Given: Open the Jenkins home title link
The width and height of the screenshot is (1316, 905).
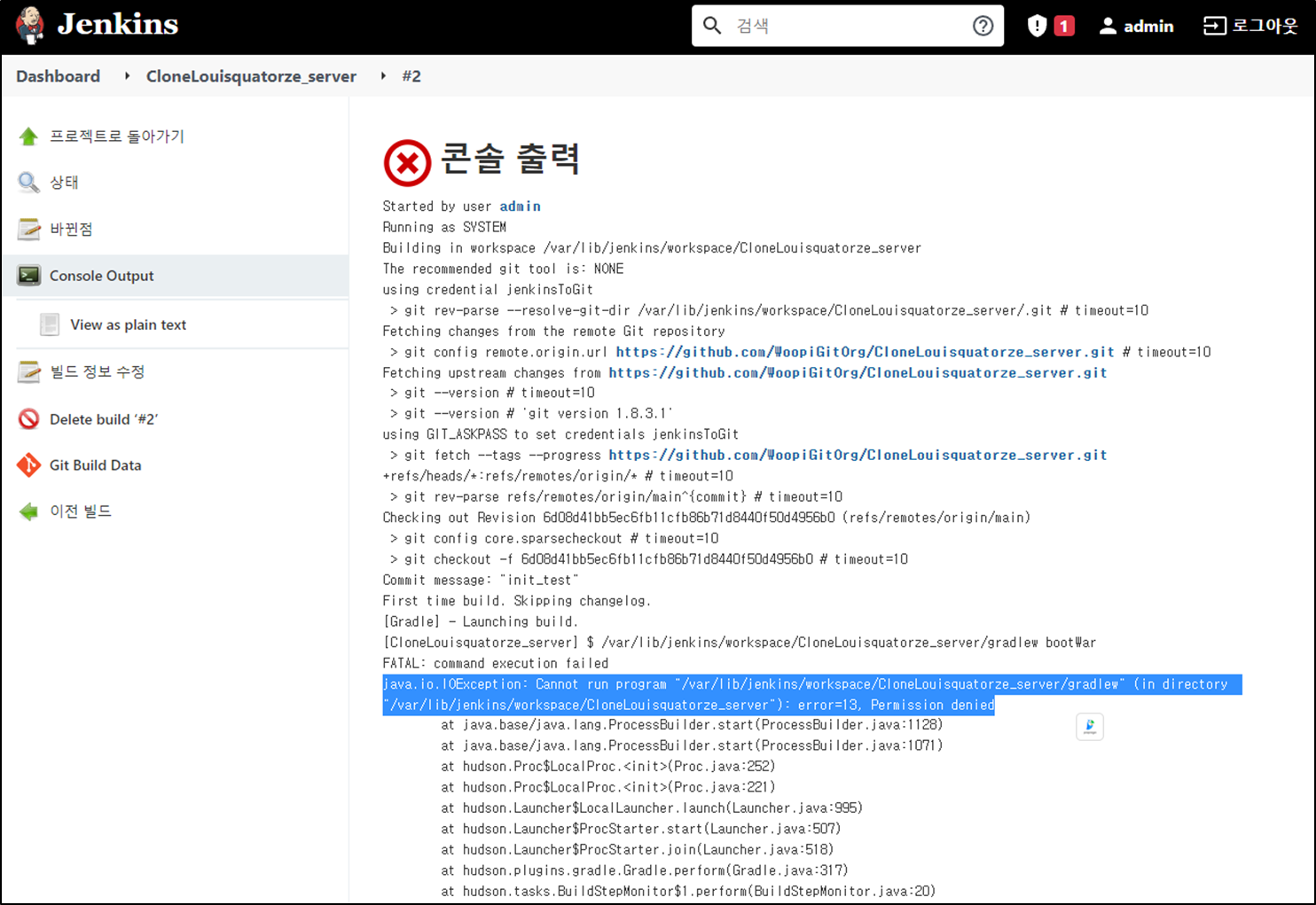Looking at the screenshot, I should click(x=118, y=24).
